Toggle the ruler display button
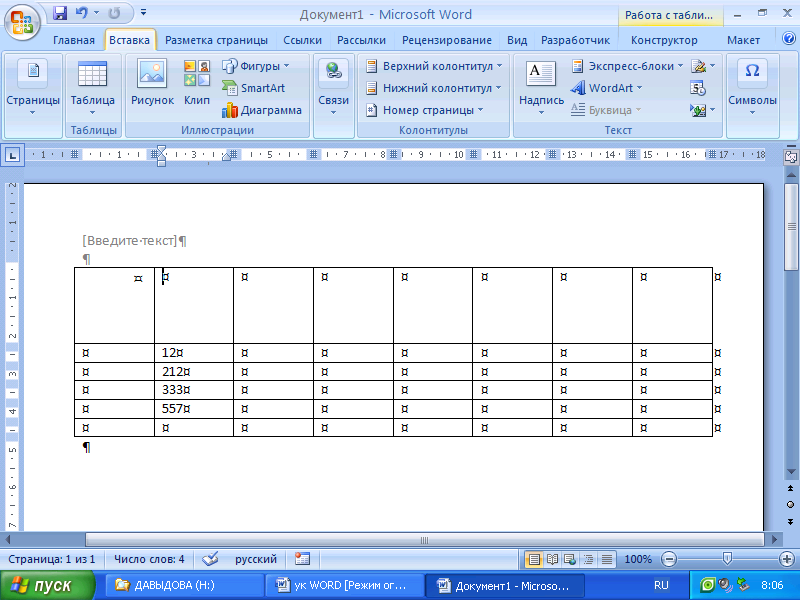The width and height of the screenshot is (800, 600). [x=790, y=158]
